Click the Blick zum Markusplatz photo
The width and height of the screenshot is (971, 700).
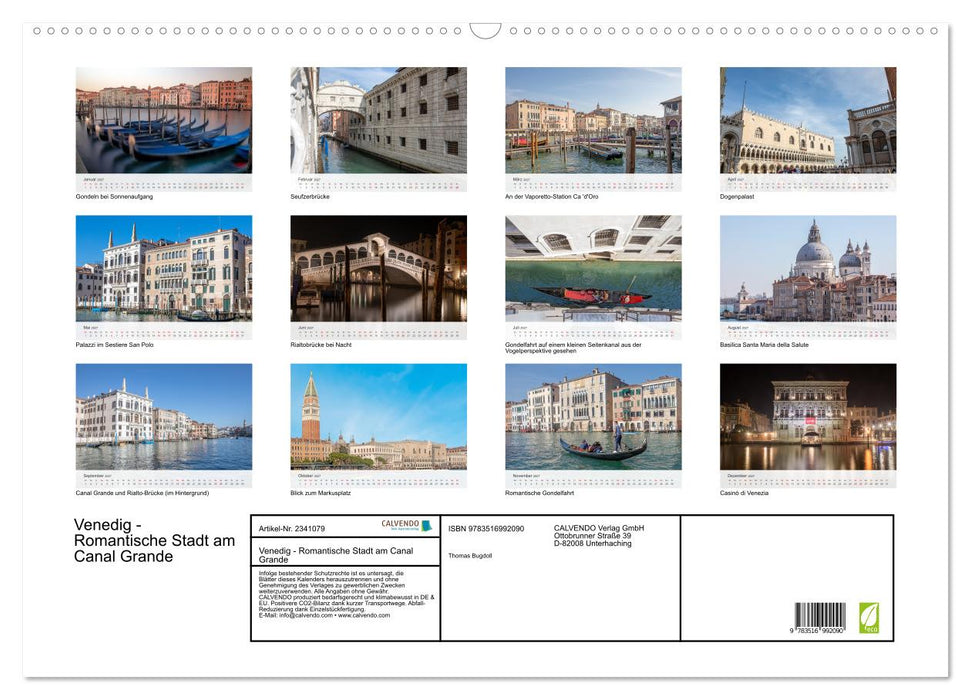(x=378, y=417)
